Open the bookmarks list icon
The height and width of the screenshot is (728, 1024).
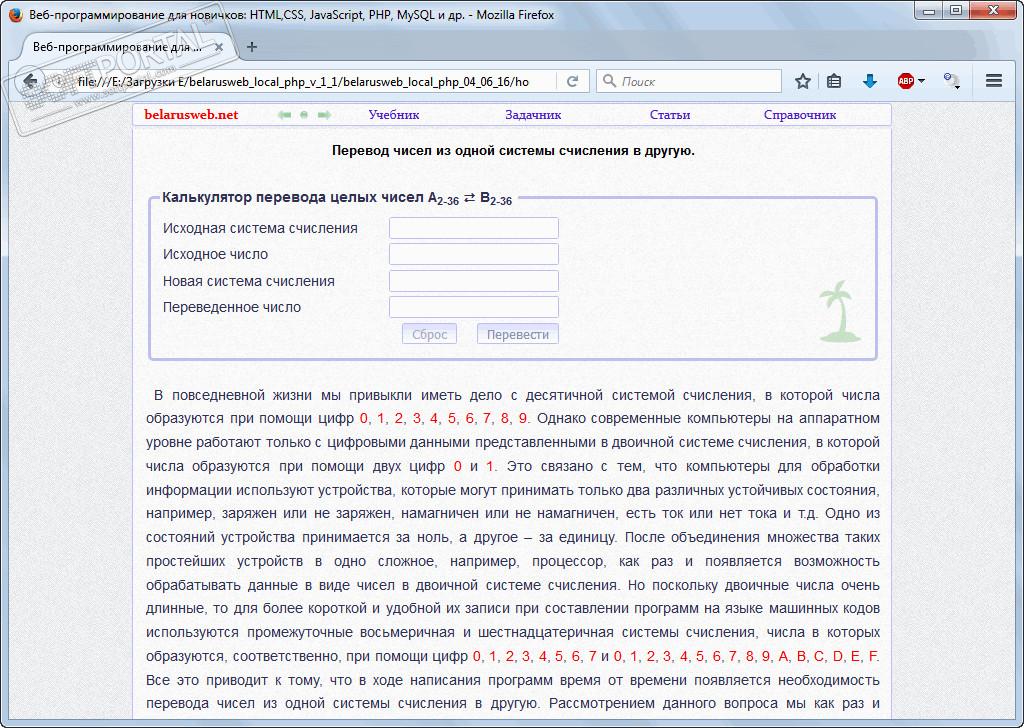pyautogui.click(x=834, y=81)
